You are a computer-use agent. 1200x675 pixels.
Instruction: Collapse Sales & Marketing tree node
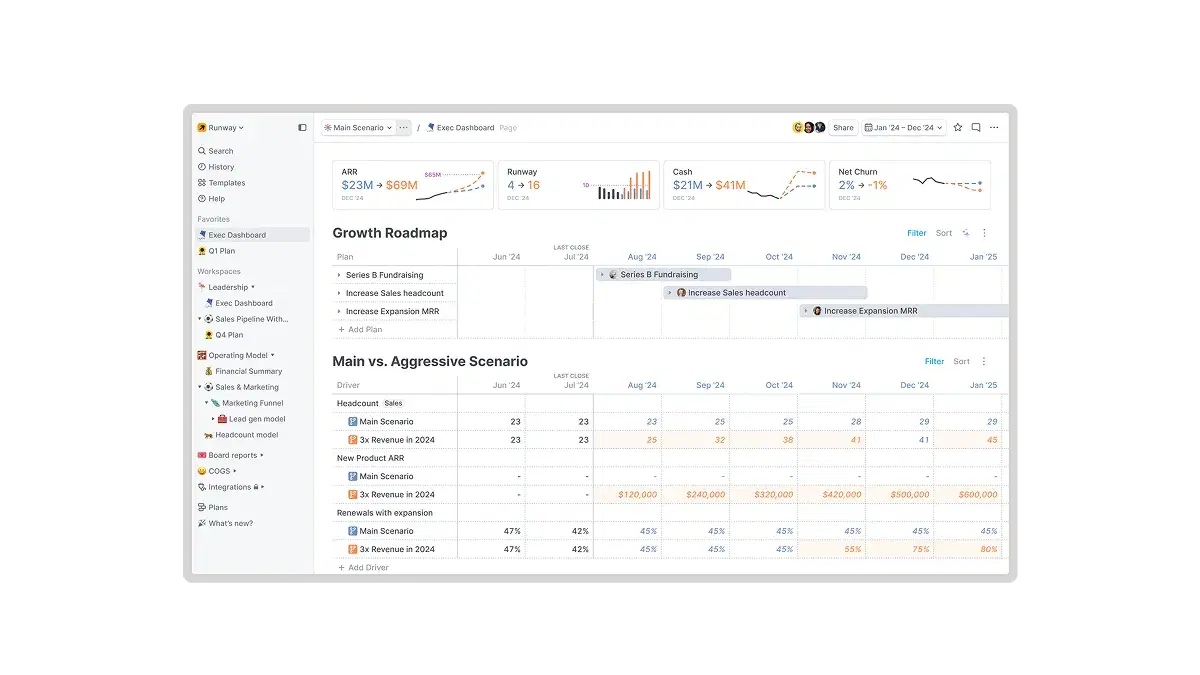200,387
